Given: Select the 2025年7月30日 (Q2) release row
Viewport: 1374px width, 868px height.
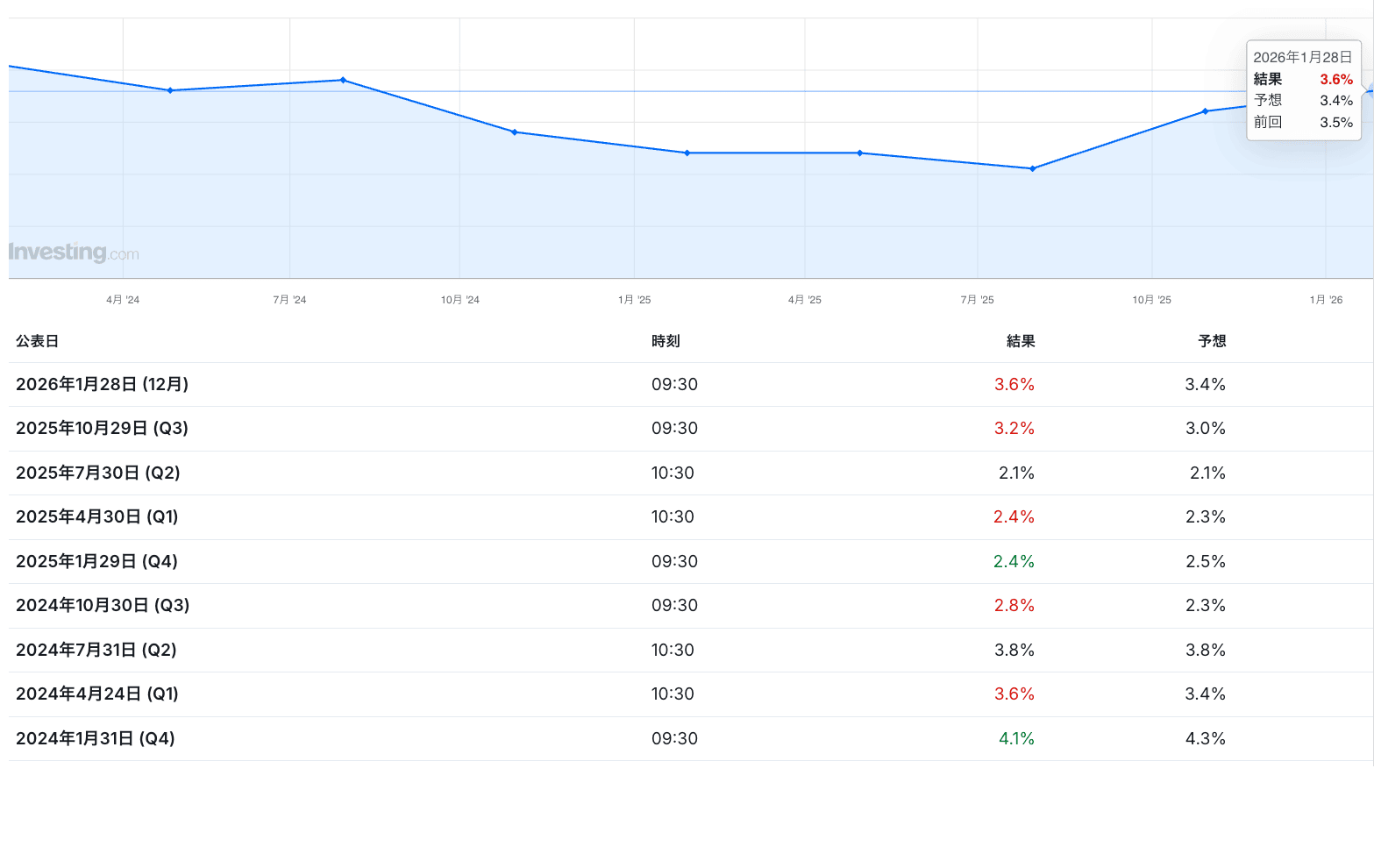Looking at the screenshot, I should tap(98, 473).
